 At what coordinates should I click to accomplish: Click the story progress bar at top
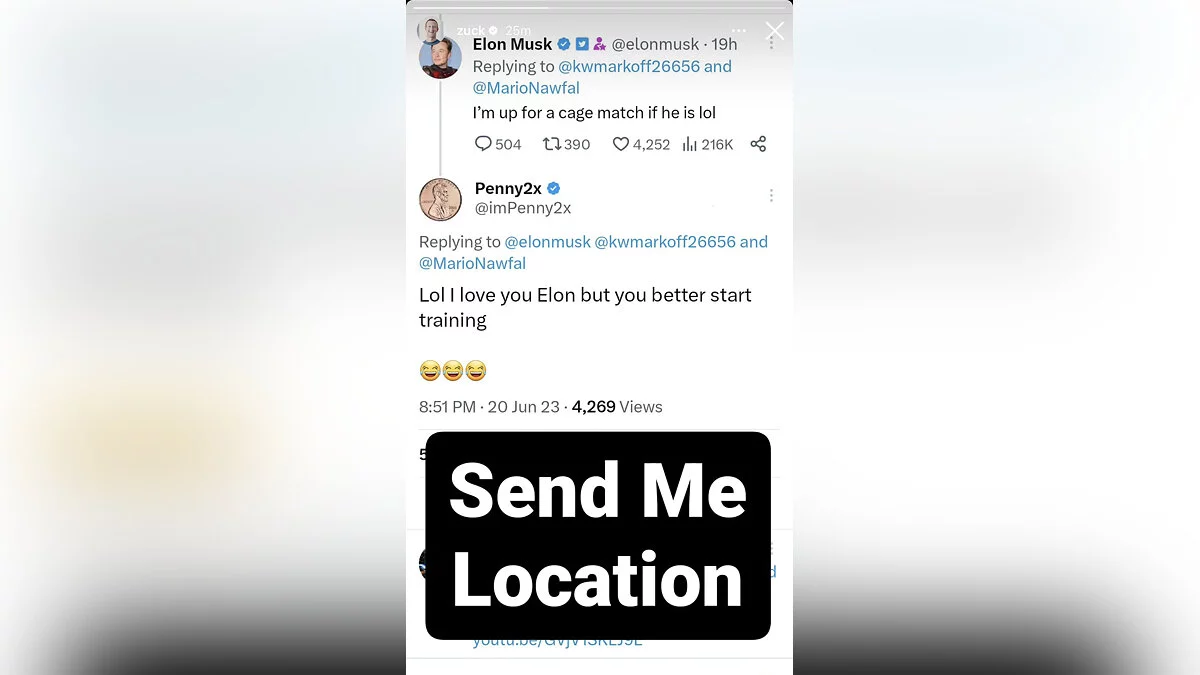(599, 8)
